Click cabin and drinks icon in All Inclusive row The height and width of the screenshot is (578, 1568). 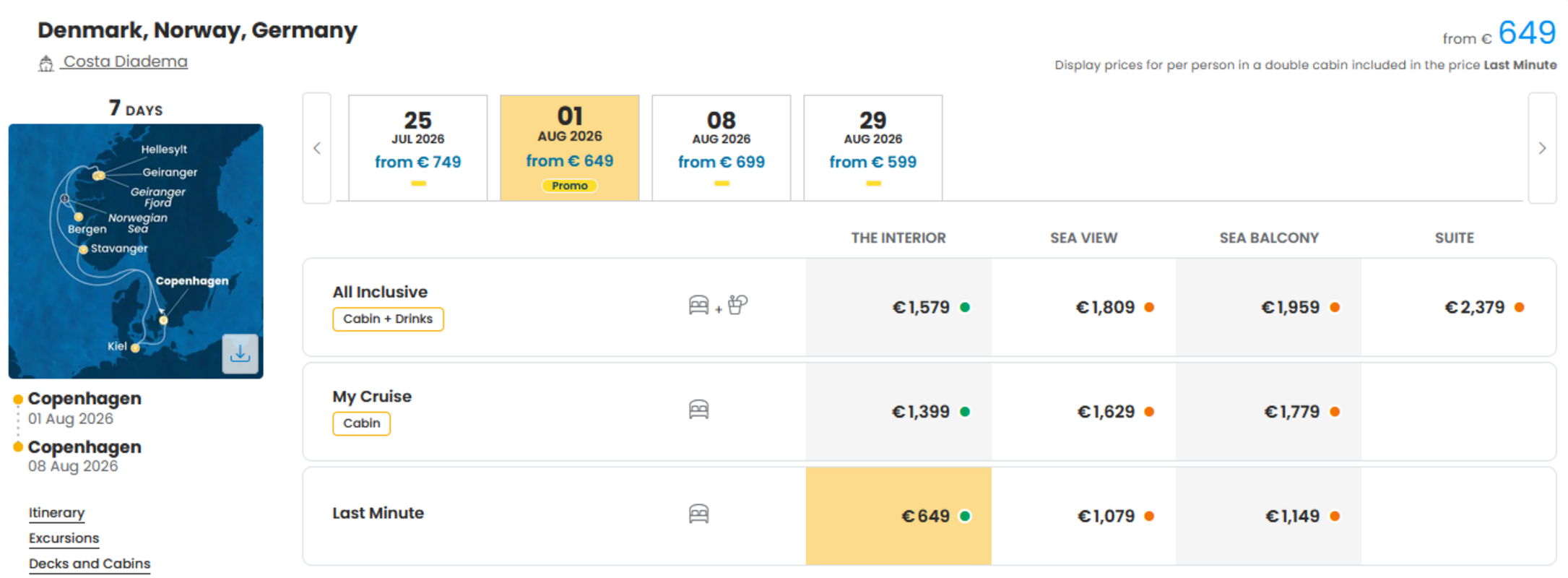pyautogui.click(x=718, y=306)
